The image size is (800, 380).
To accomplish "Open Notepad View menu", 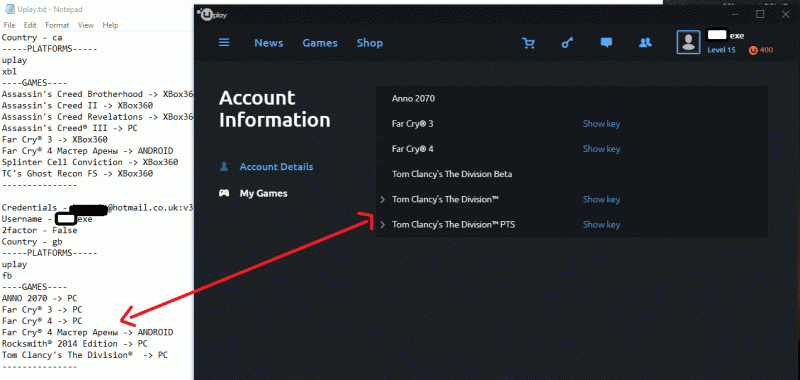I will tap(86, 25).
